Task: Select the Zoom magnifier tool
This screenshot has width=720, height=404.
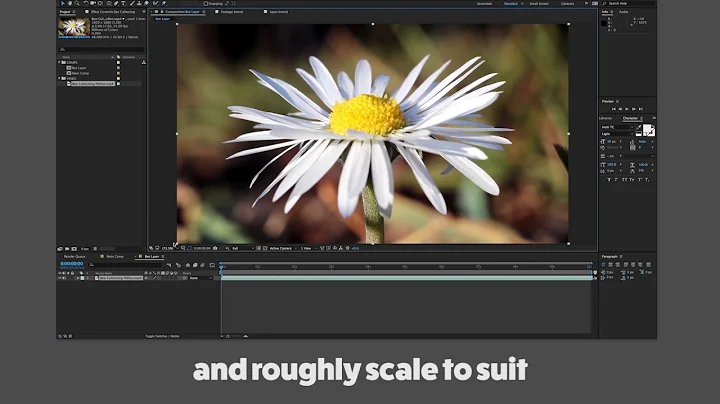Action: [77, 3]
